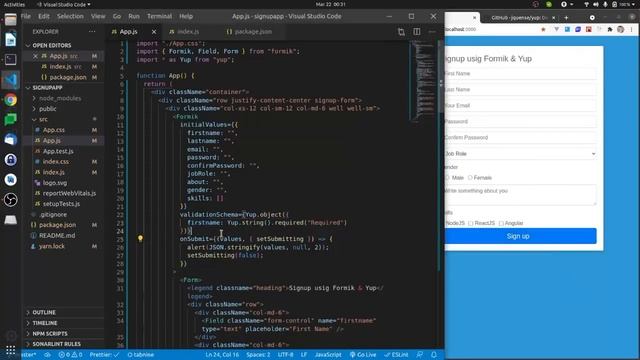Image resolution: width=640 pixels, height=360 pixels.
Task: Open changes compare icon in the editor toolbar
Action: click(x=401, y=31)
